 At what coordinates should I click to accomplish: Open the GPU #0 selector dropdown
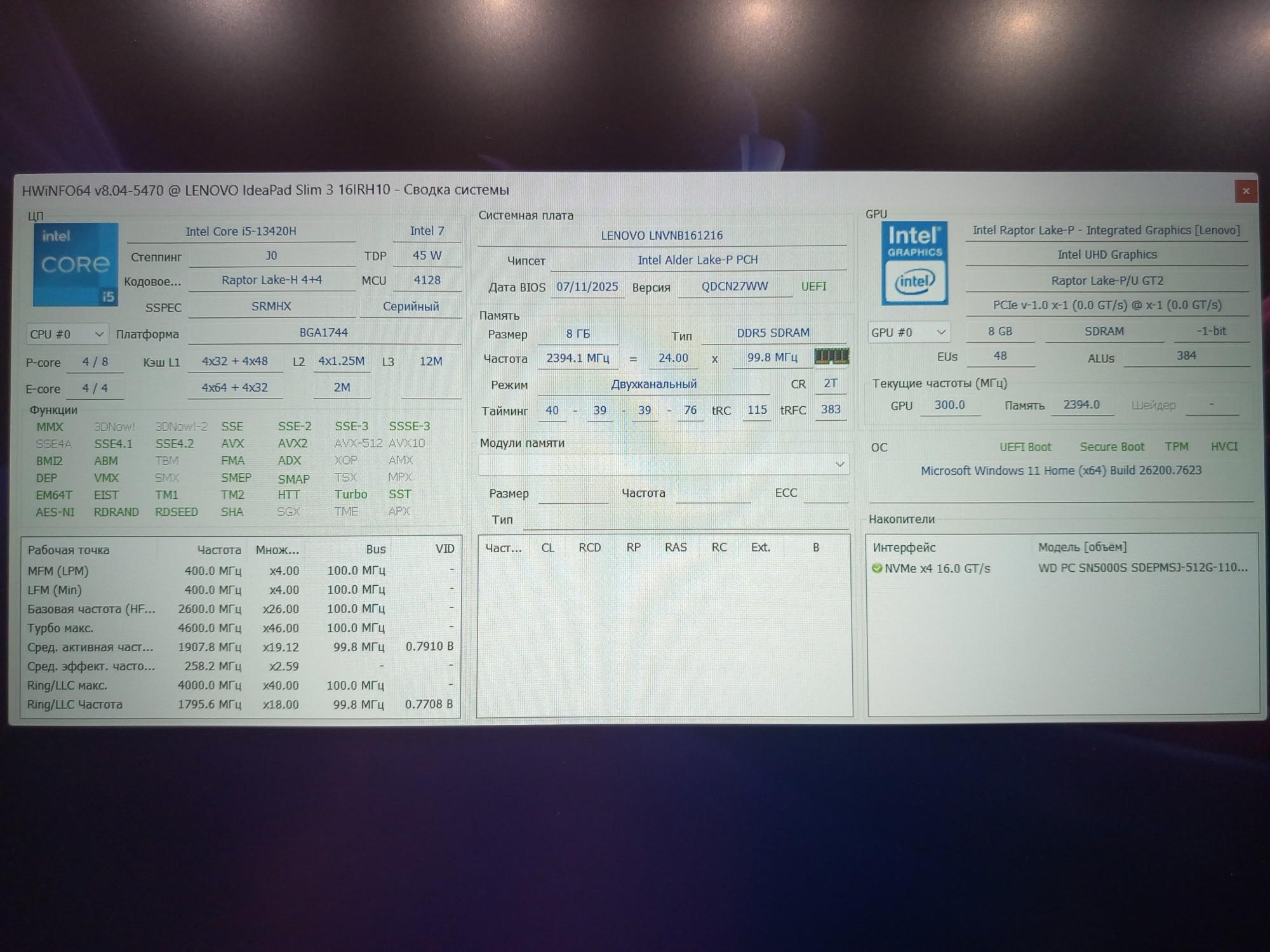(908, 332)
